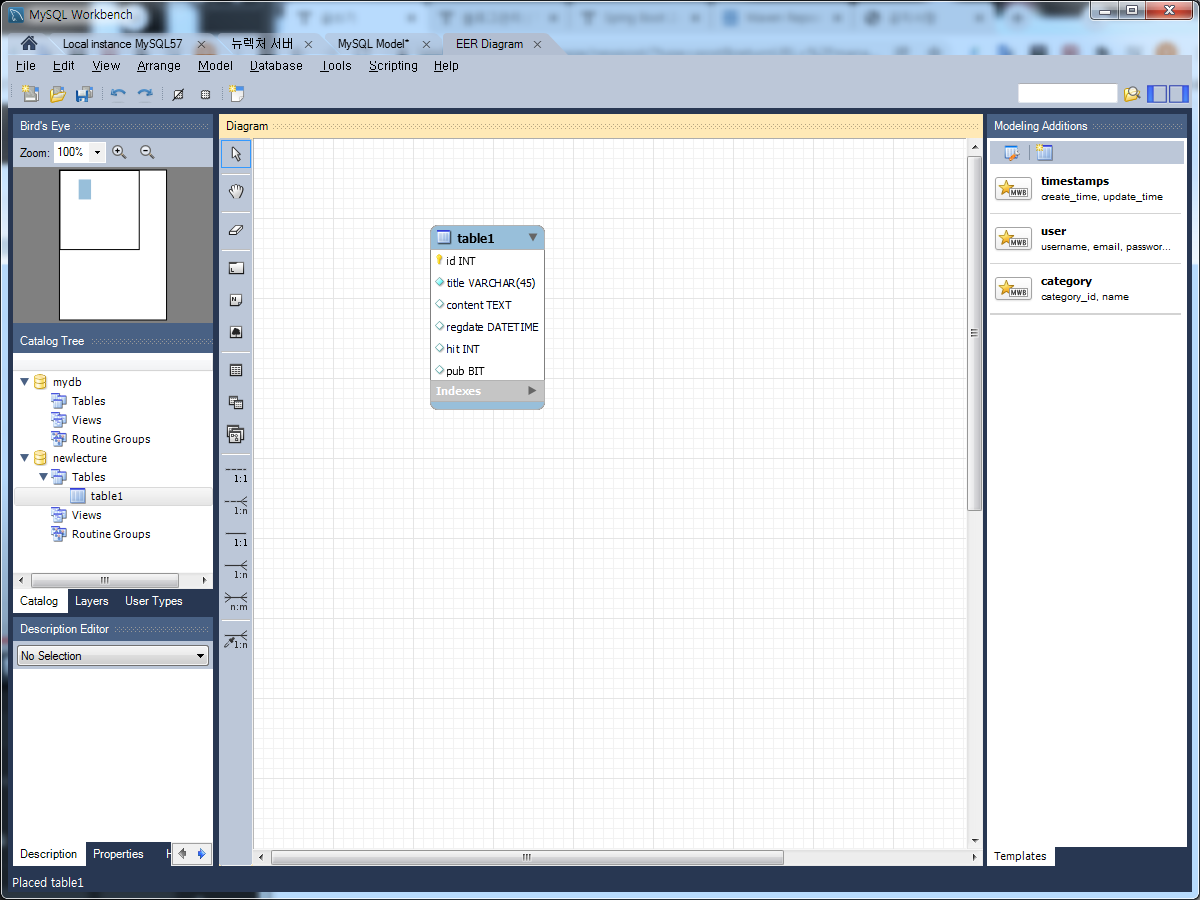Click the search find icon beside search box
The height and width of the screenshot is (900, 1200).
1132,94
